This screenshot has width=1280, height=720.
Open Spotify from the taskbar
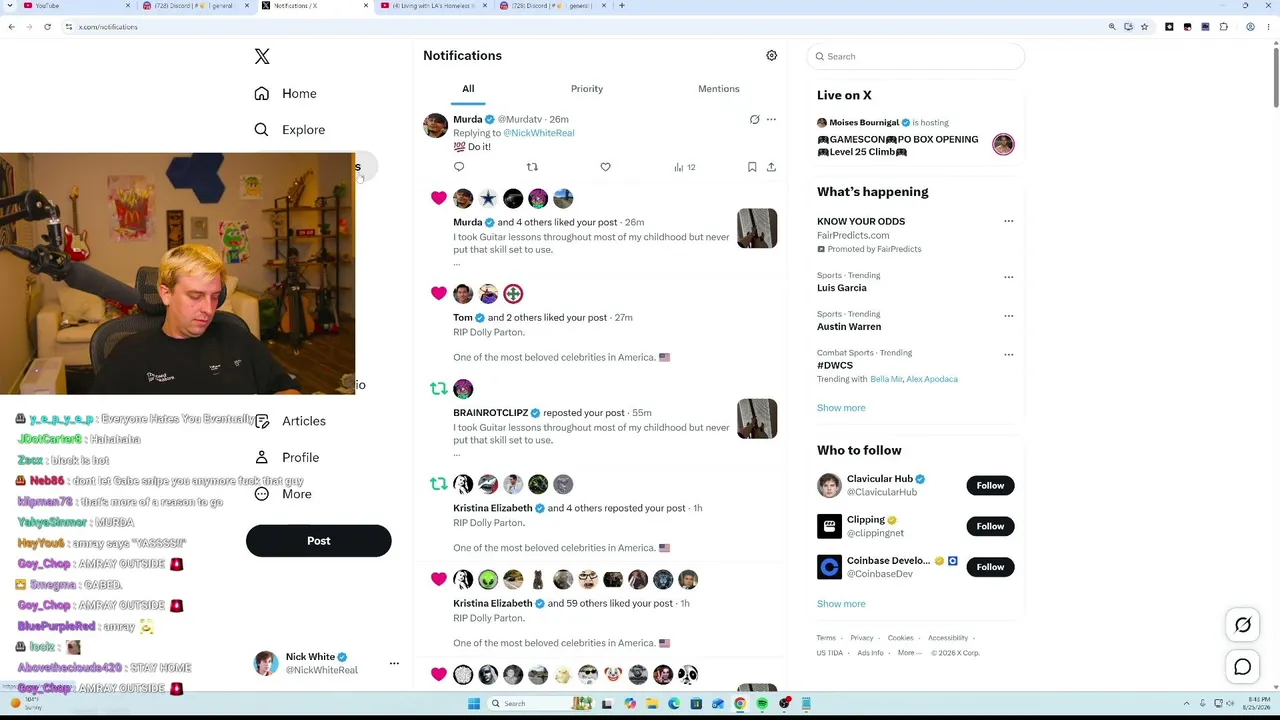pos(762,704)
